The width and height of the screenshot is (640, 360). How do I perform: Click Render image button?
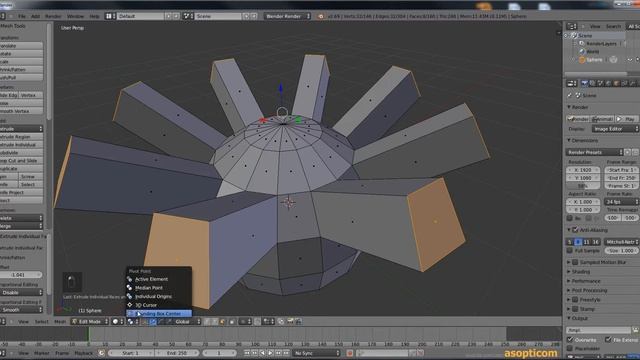(x=578, y=119)
